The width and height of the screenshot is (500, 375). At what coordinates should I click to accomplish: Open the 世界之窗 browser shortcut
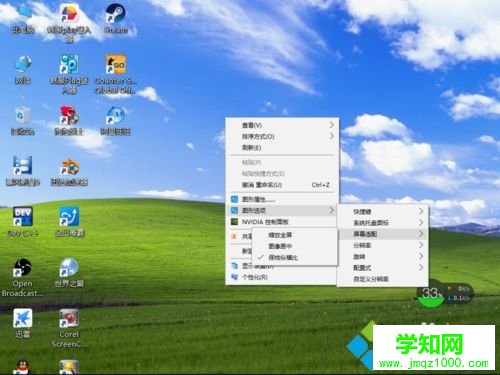tap(69, 272)
